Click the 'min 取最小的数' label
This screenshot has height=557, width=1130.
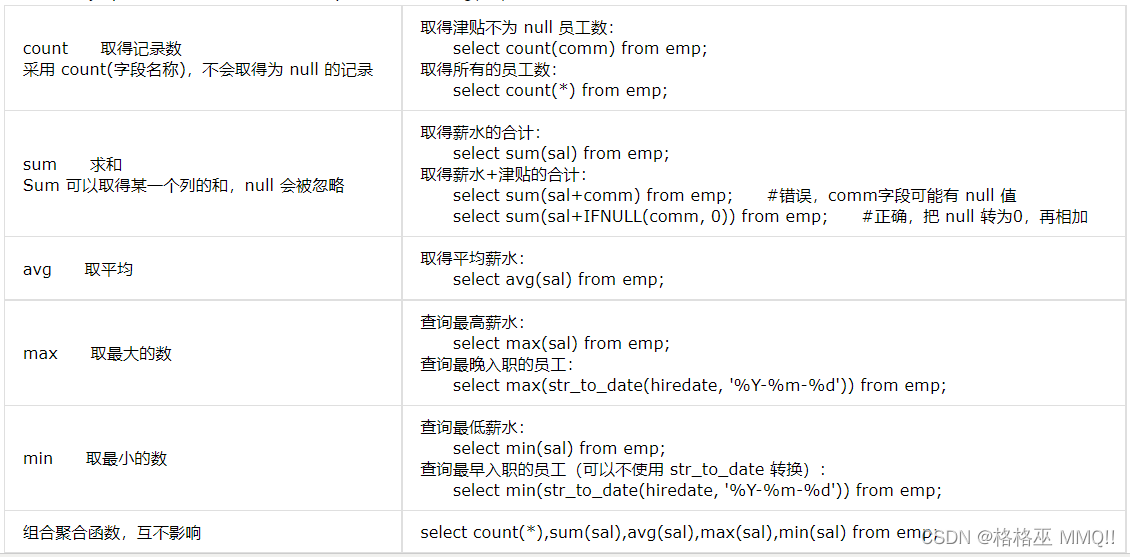tap(95, 458)
